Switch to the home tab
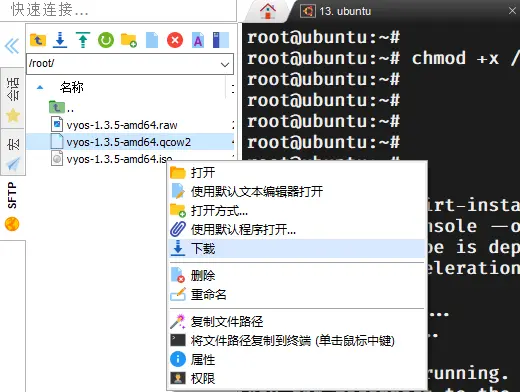This screenshot has width=520, height=392. 268,11
